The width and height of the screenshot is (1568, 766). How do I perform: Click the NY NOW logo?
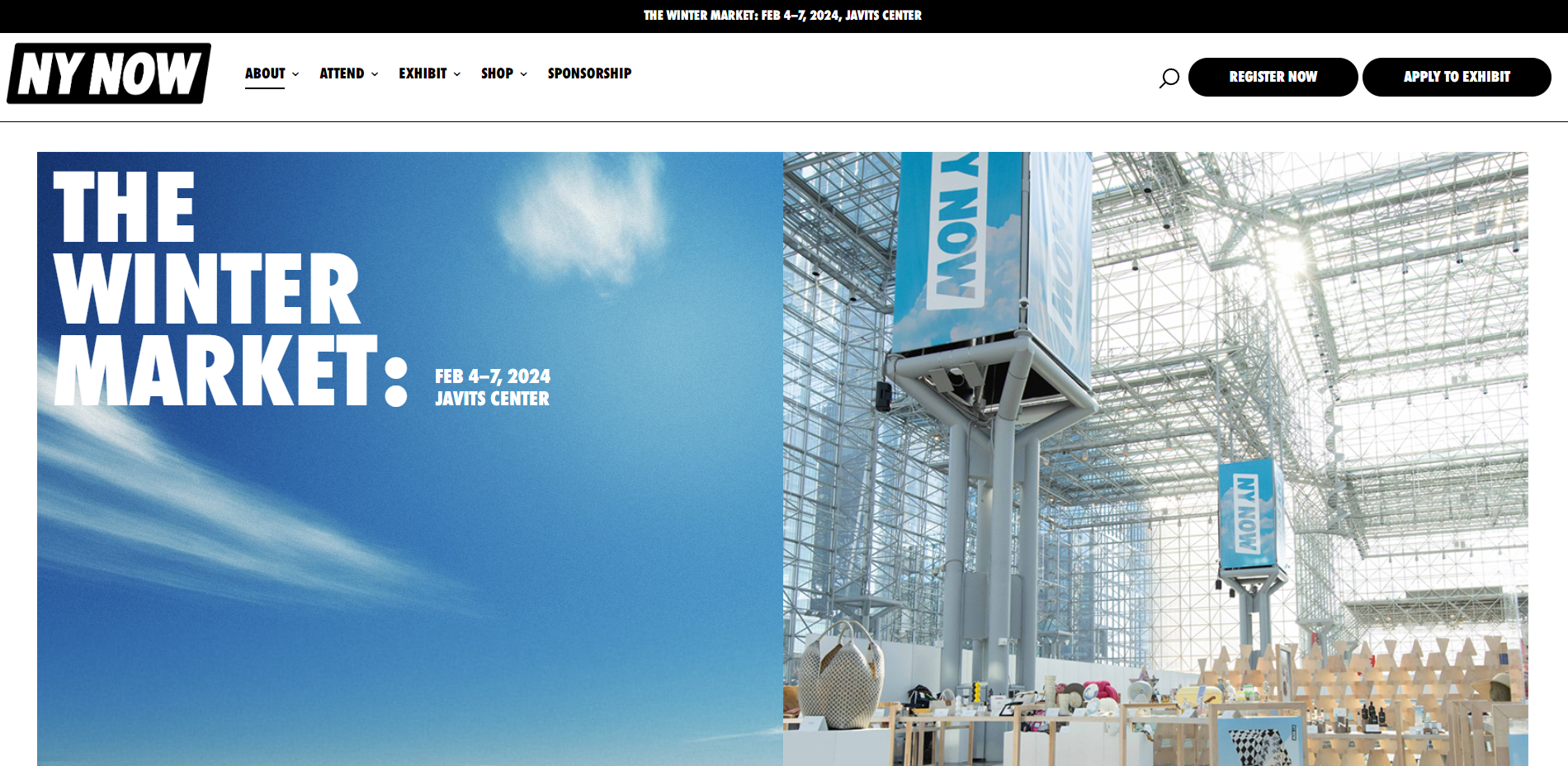coord(109,73)
